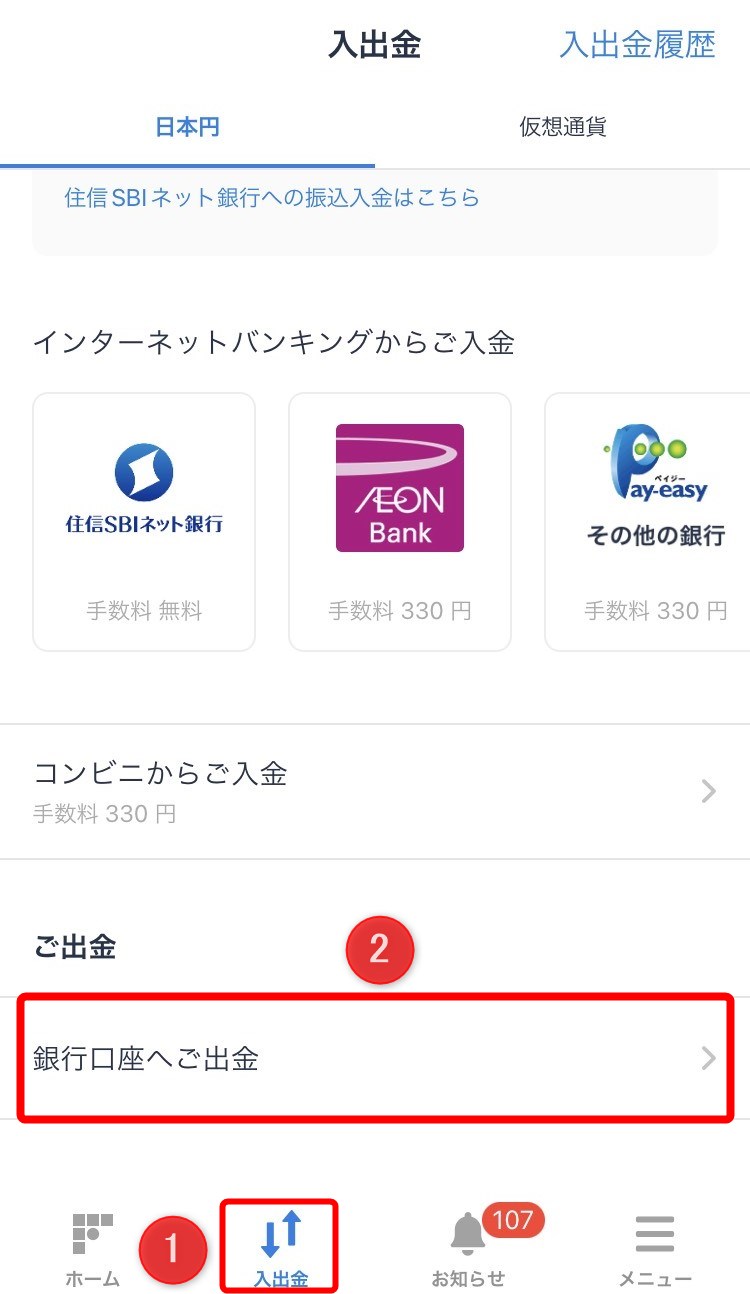Viewport: 750px width, 1294px height.
Task: Select the 日本円 tab
Action: tap(187, 127)
